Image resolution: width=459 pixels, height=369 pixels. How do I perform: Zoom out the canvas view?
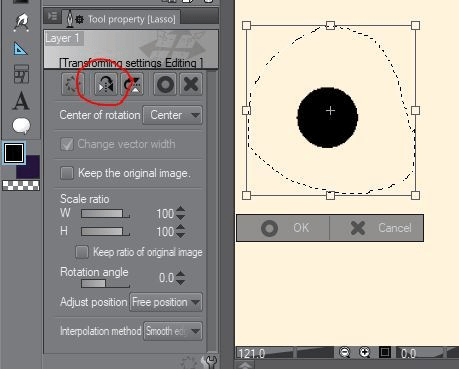click(x=344, y=352)
